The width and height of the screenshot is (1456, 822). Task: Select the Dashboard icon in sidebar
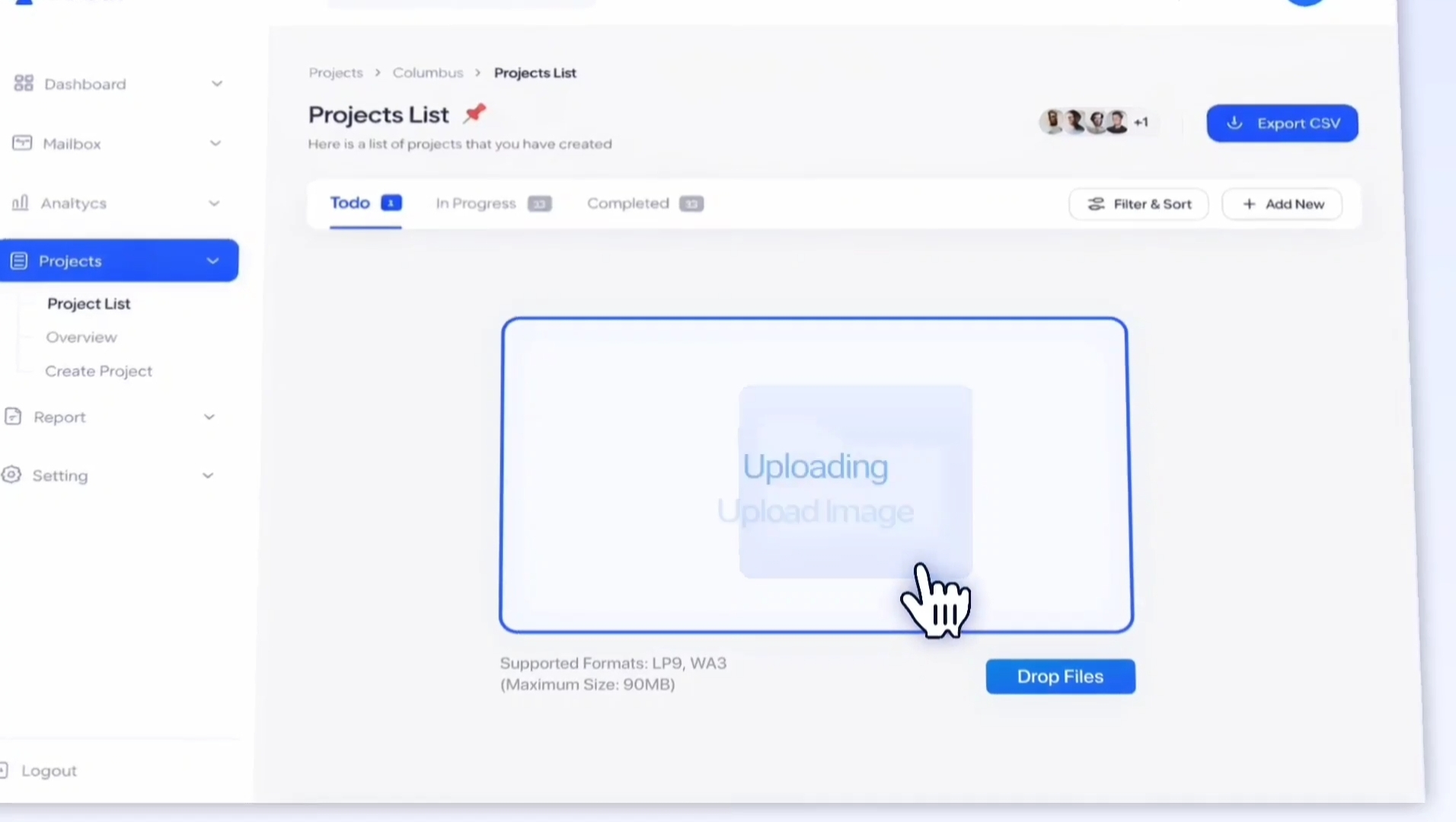click(23, 84)
